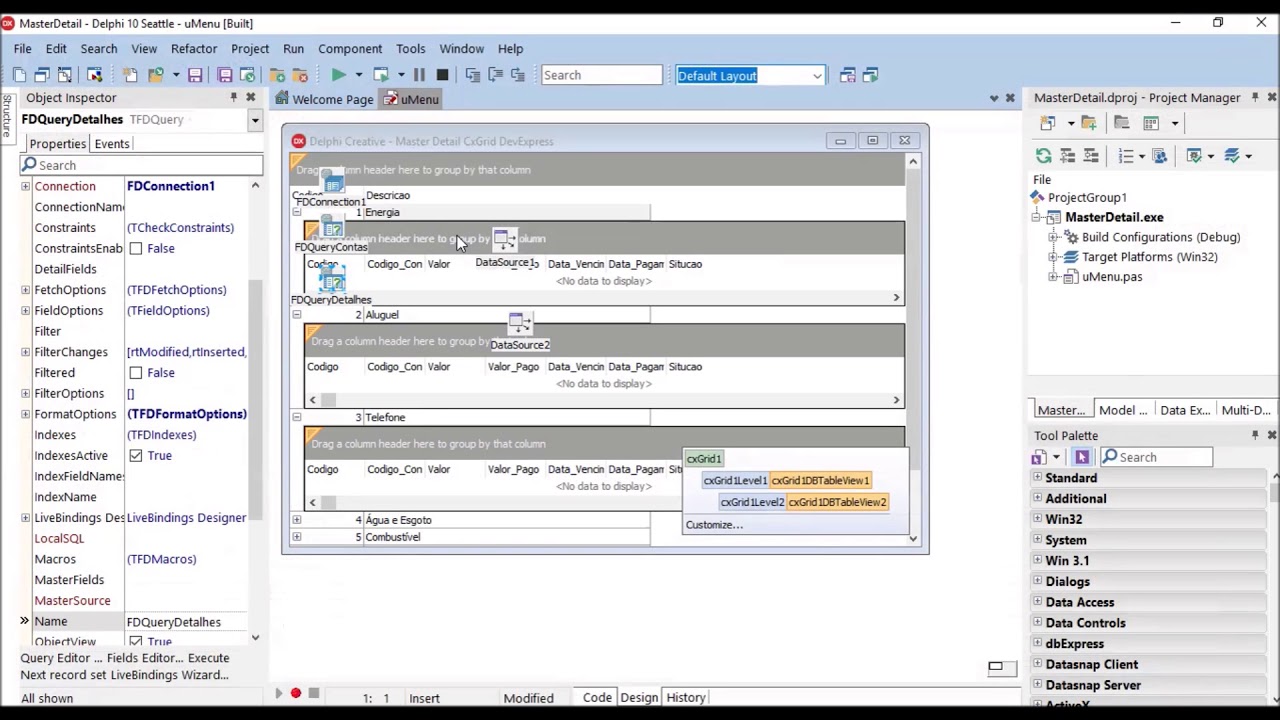Open the Object Inspector component selector dropdown
The width and height of the screenshot is (1280, 720).
(255, 120)
